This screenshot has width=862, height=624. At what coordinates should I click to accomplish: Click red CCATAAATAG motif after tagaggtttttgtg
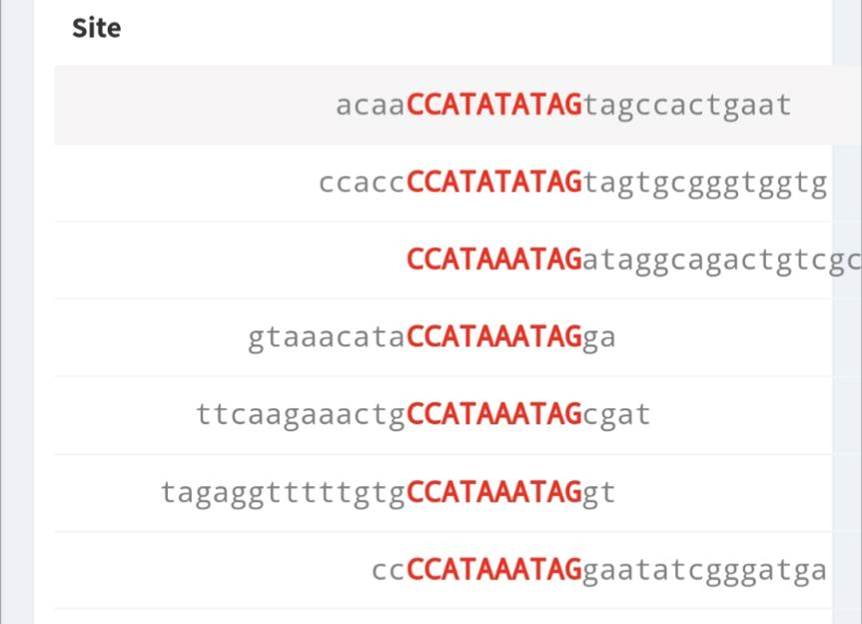(494, 492)
